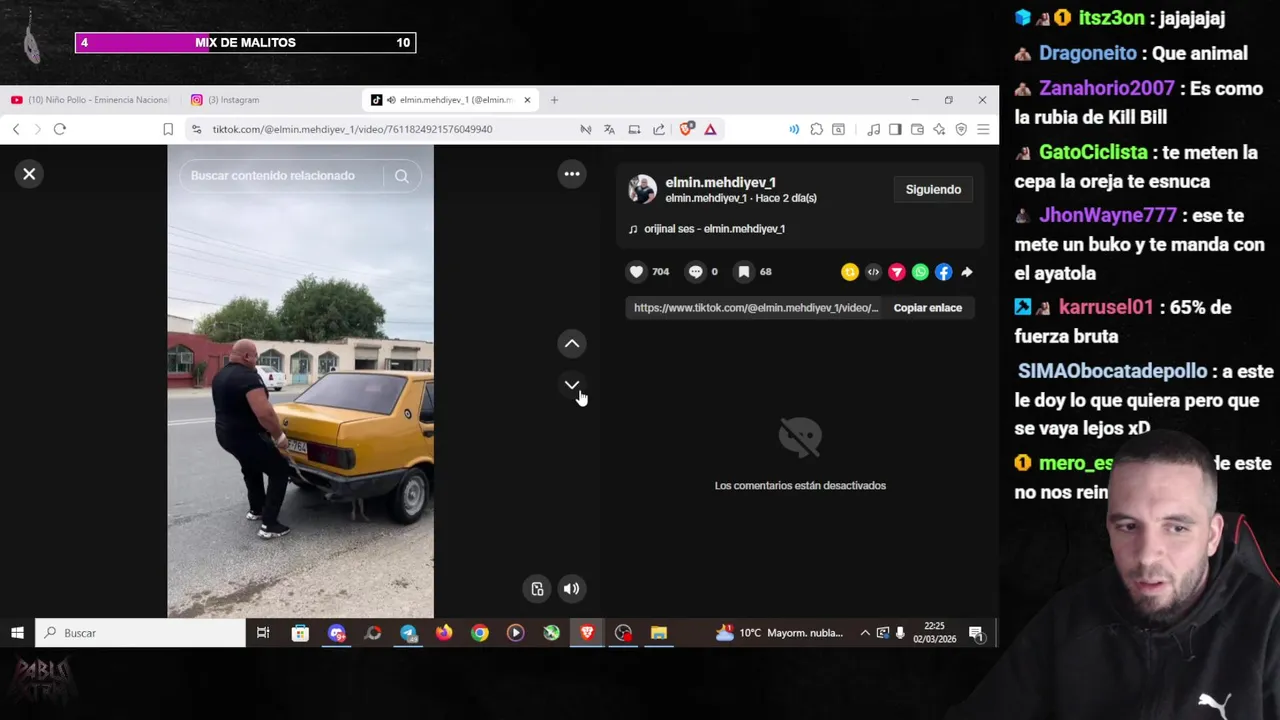Click the Siguiendo follow button
The image size is (1280, 720).
click(933, 190)
